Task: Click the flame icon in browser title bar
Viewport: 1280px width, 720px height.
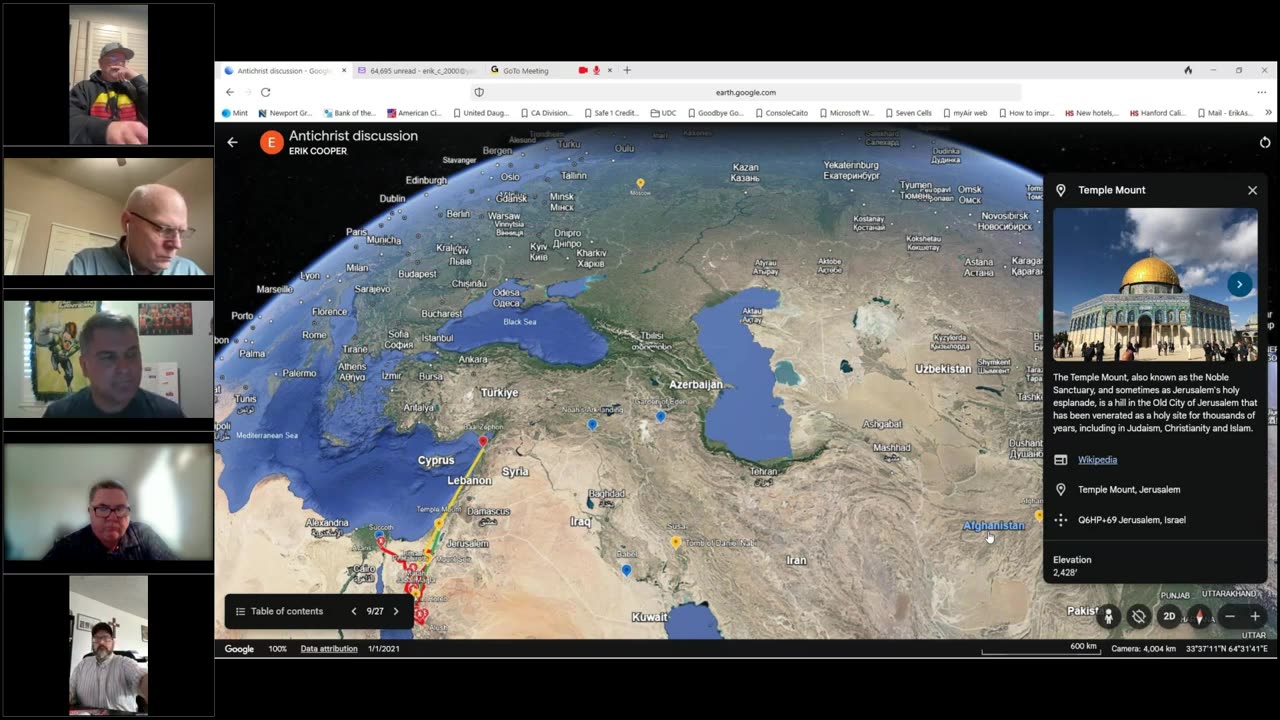Action: (1188, 71)
